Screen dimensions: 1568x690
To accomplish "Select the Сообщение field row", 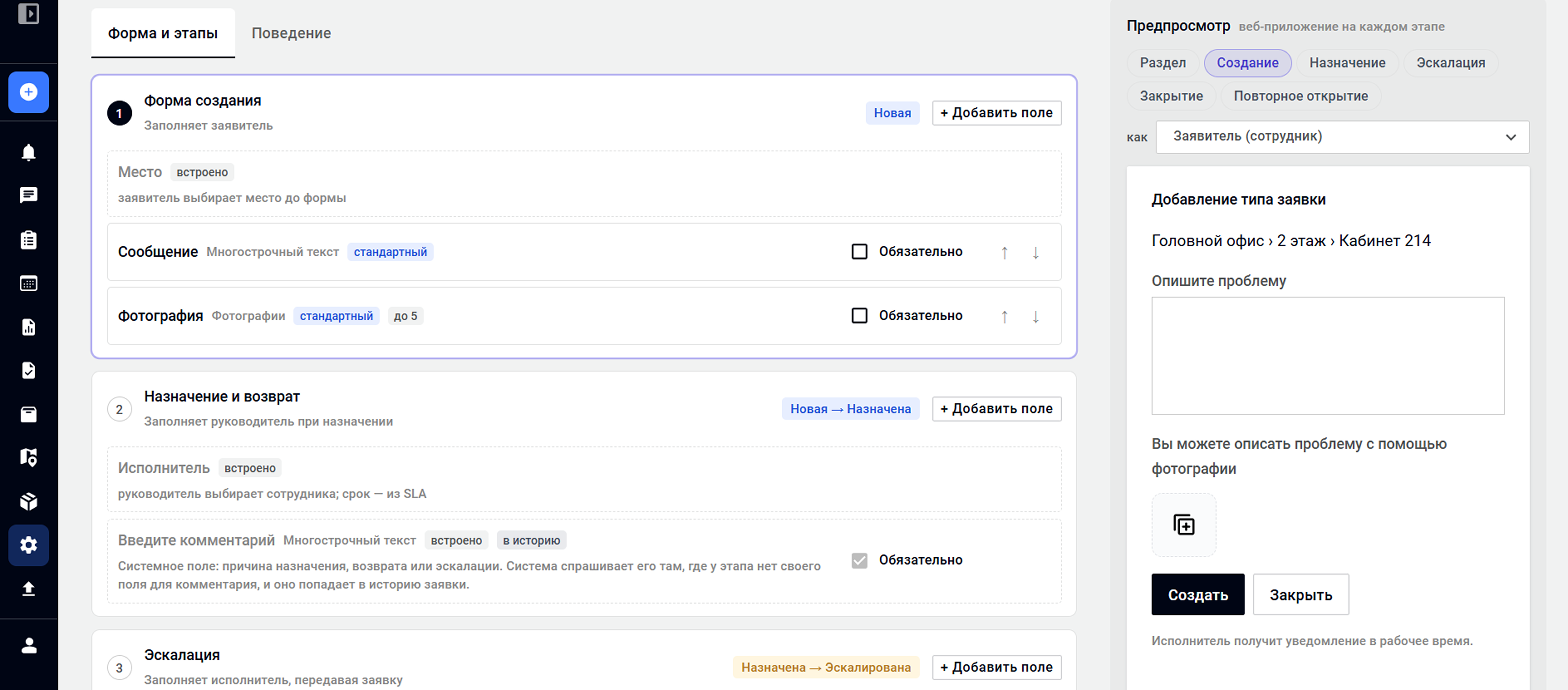I will click(x=584, y=252).
